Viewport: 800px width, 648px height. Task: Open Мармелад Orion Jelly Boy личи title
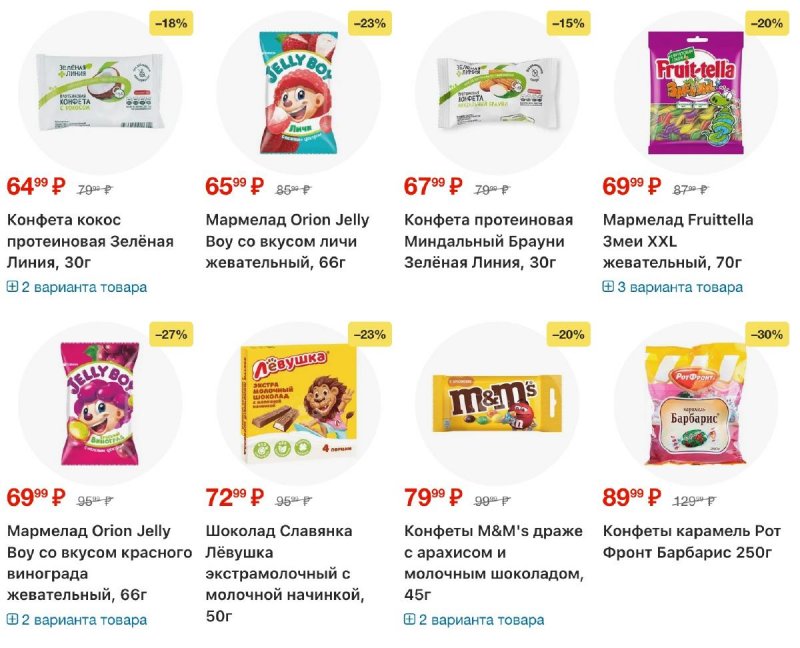click(286, 241)
